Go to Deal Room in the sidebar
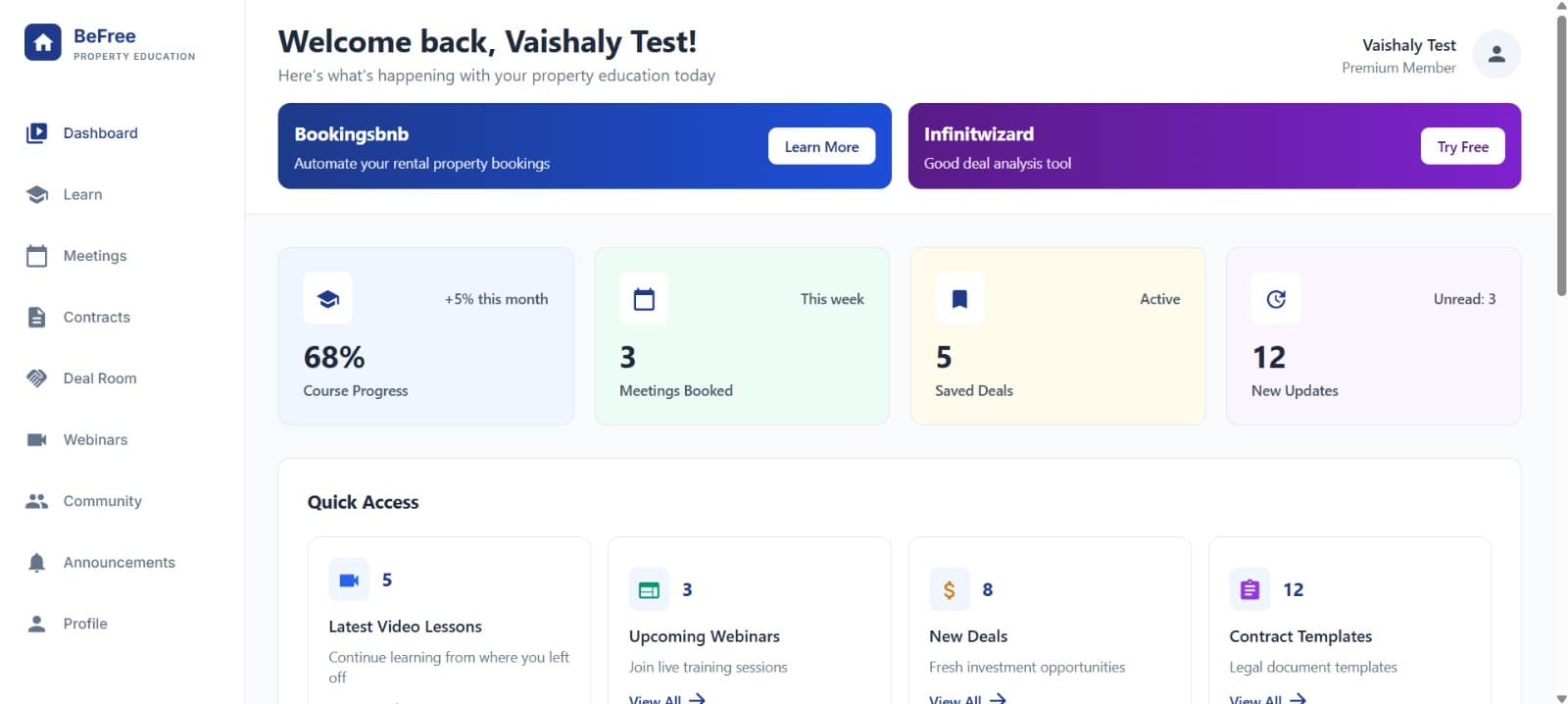The height and width of the screenshot is (704, 1568). tap(99, 378)
